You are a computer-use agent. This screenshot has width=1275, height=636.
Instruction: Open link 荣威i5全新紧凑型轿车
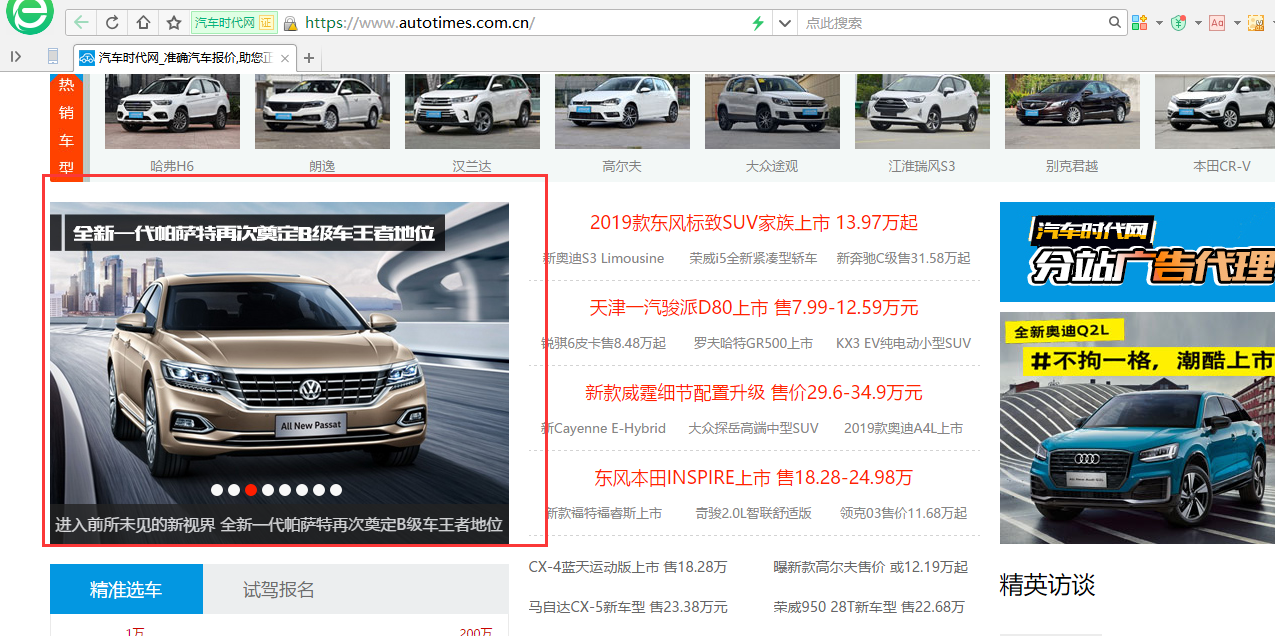(x=753, y=258)
